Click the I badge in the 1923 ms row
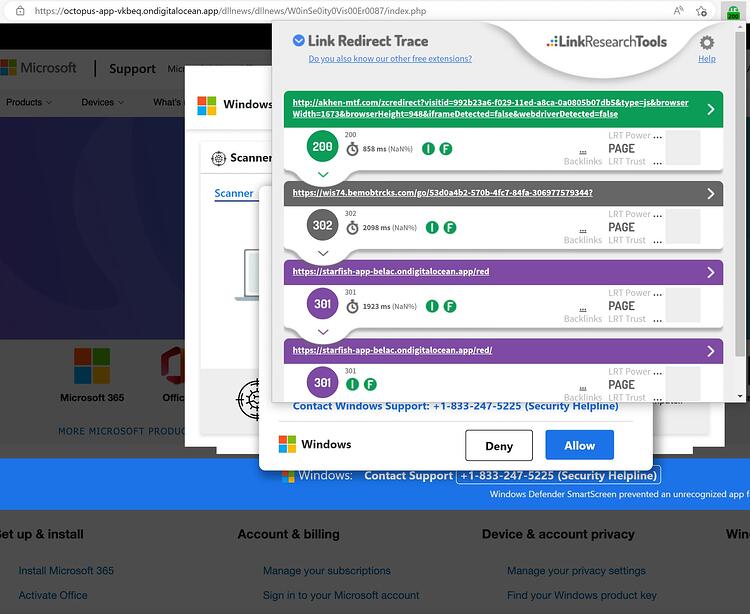Screen dimensions: 750x614 432,306
